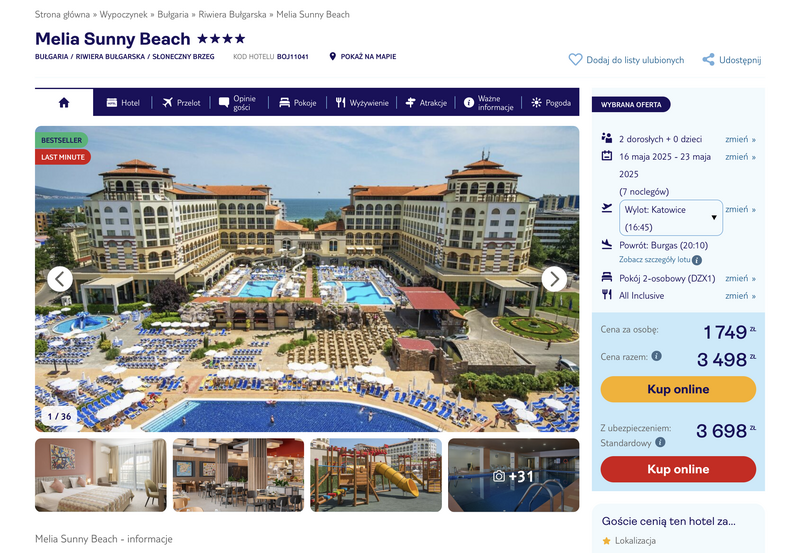
Task: Show previous photo with left arrow
Action: click(x=60, y=279)
